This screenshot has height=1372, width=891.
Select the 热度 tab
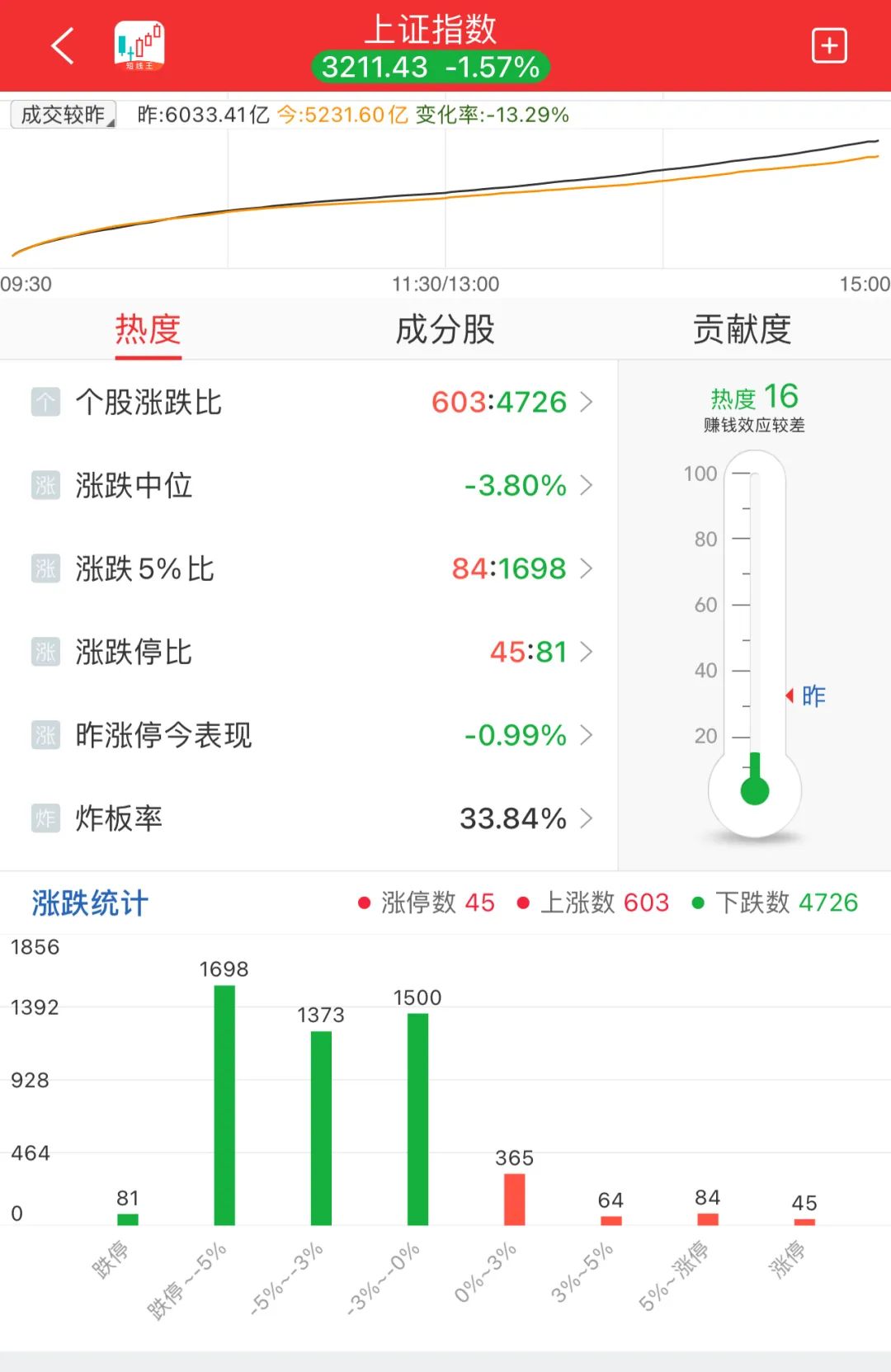[x=148, y=329]
